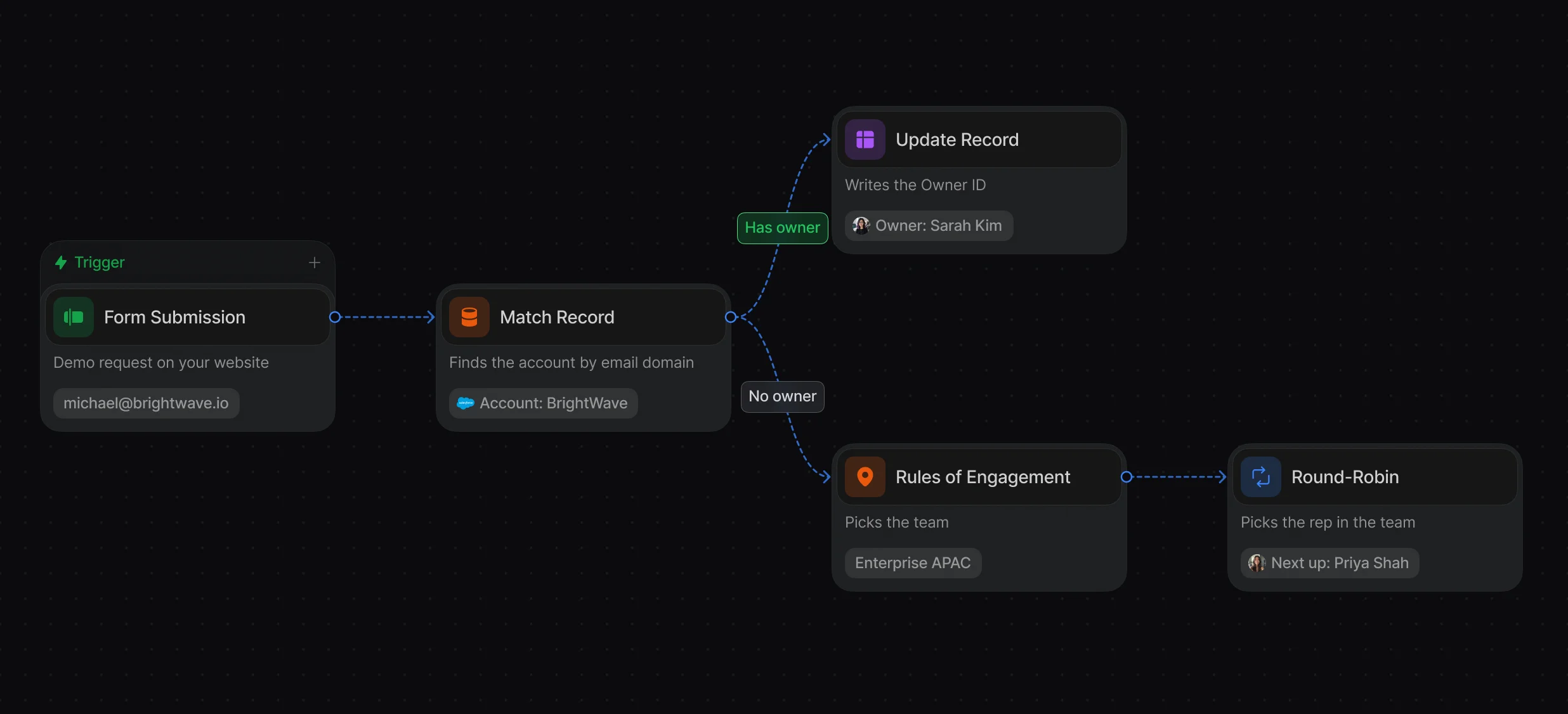Click the 'Demo request on your website' description

[x=161, y=363]
